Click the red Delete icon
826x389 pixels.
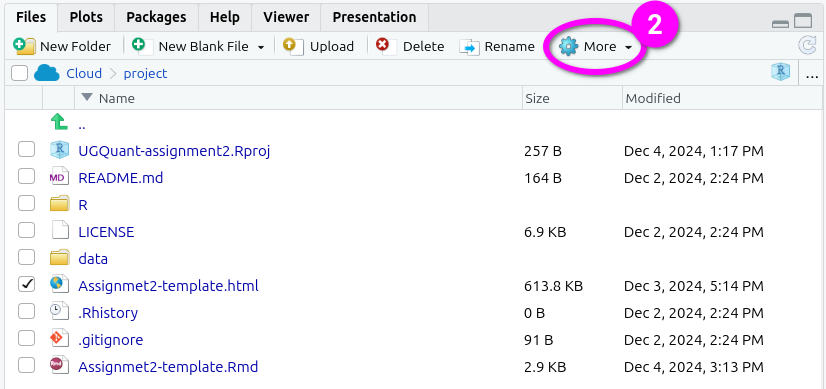(x=386, y=46)
